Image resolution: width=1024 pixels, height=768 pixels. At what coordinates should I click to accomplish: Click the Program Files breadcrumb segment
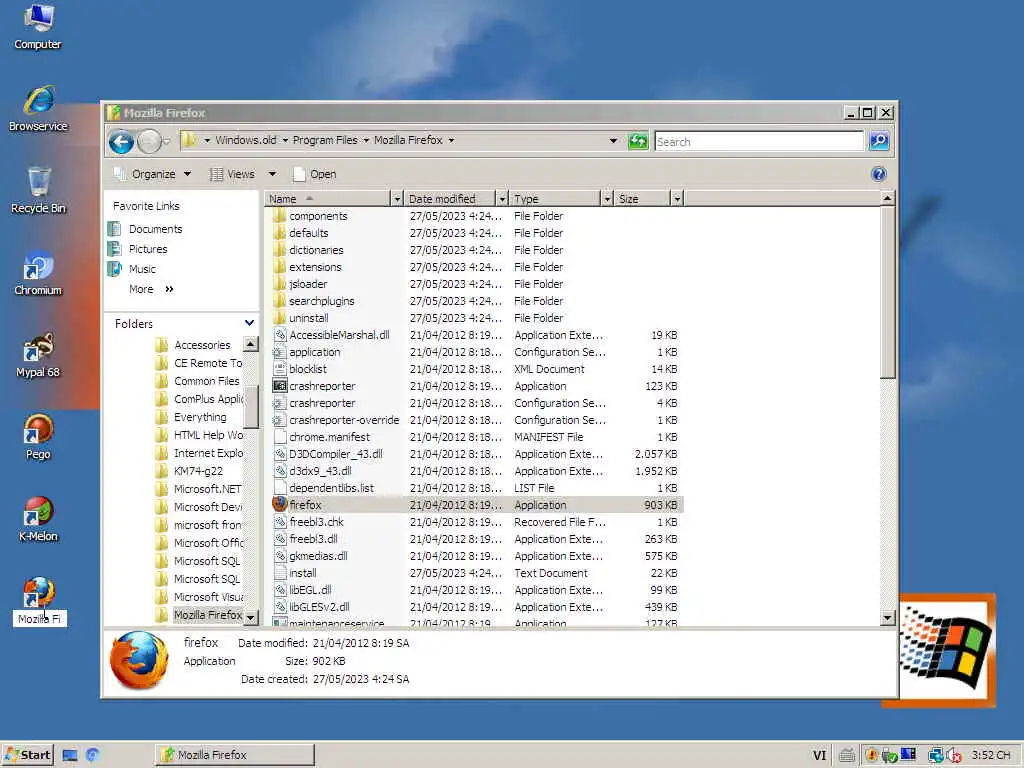pyautogui.click(x=325, y=140)
